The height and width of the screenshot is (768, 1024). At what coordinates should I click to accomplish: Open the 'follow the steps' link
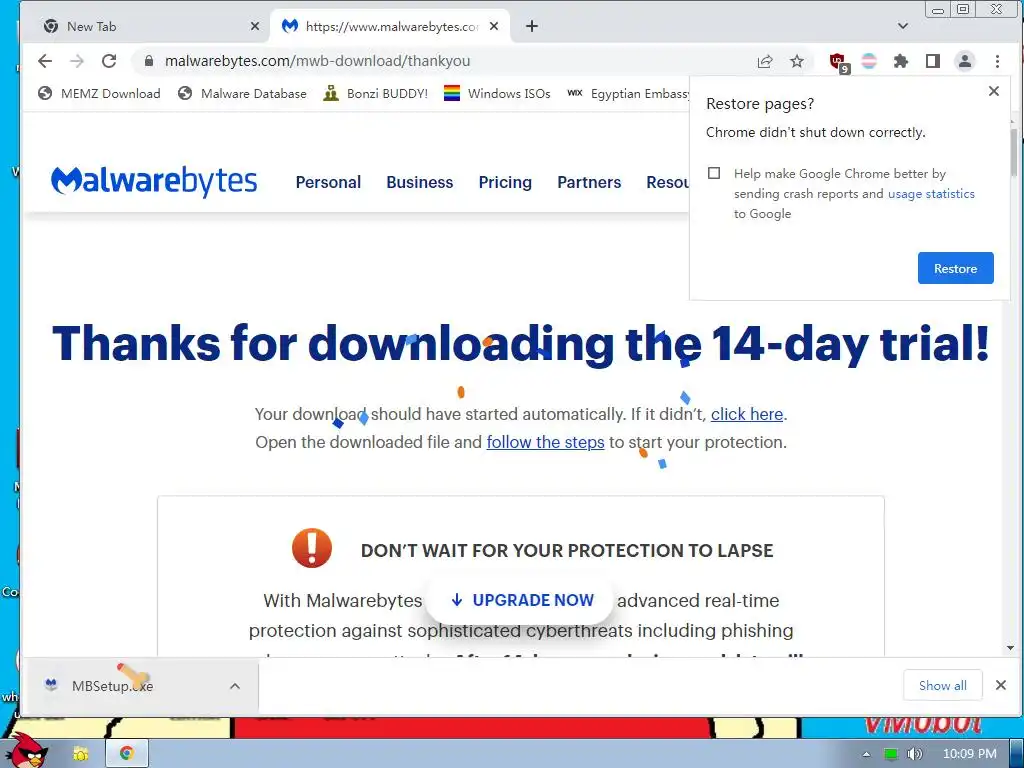tap(545, 442)
